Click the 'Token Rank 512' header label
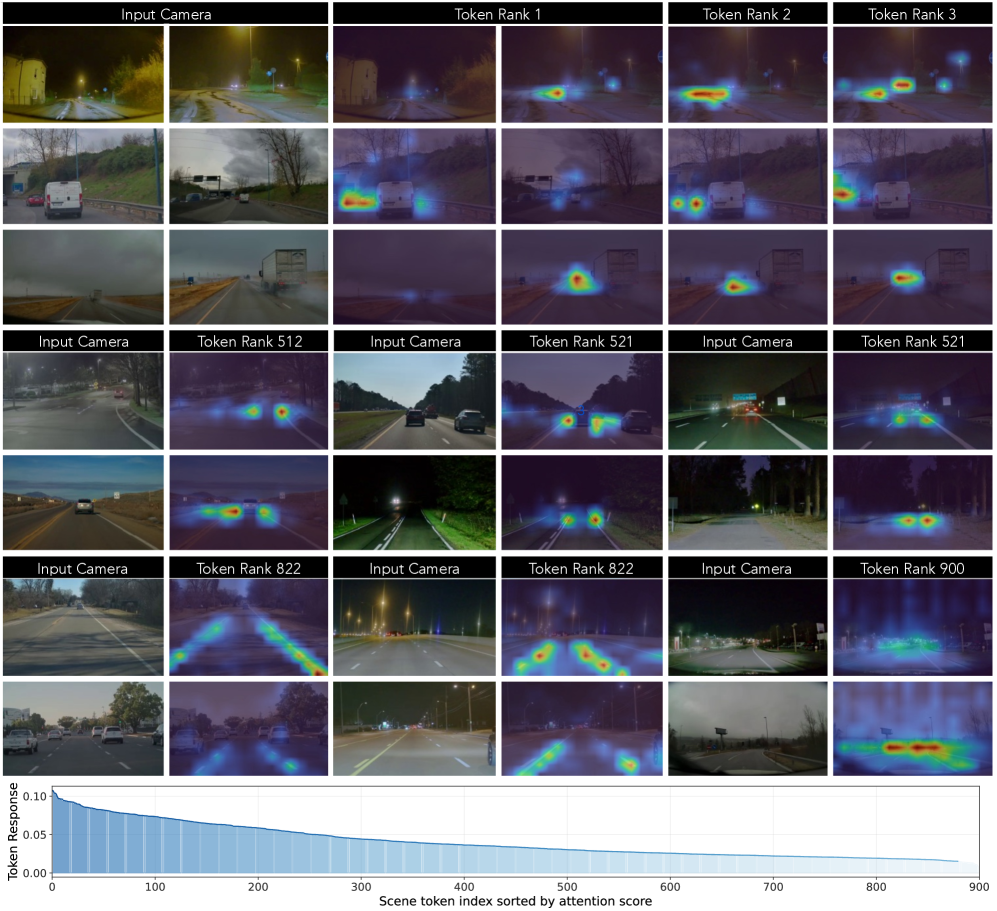The width and height of the screenshot is (997, 911). coord(249,341)
